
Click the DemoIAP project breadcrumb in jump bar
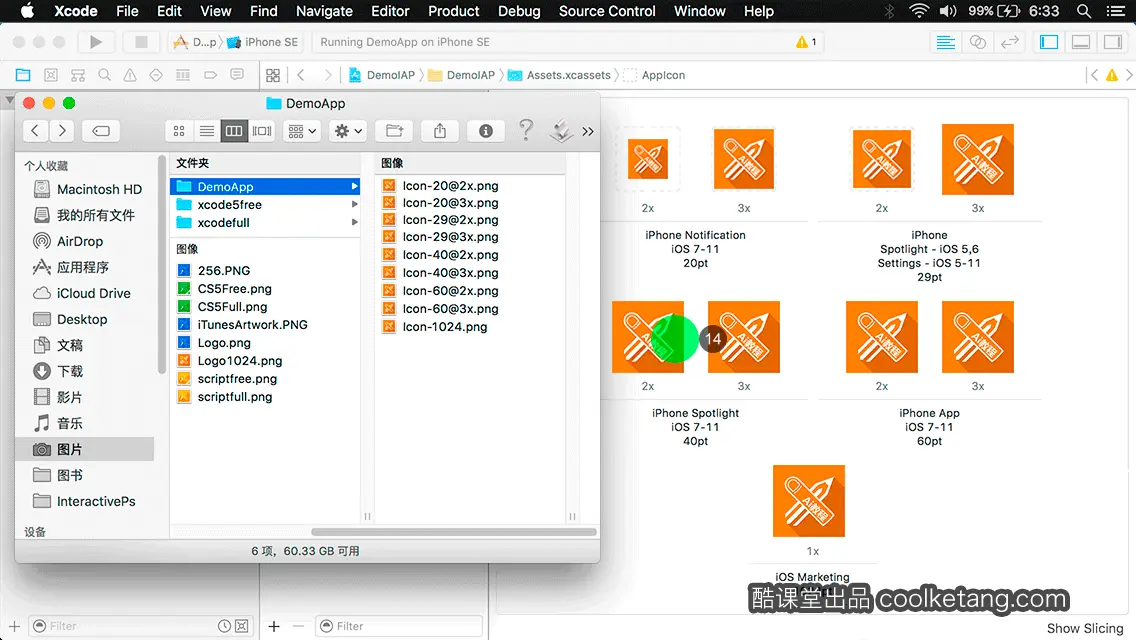(382, 75)
